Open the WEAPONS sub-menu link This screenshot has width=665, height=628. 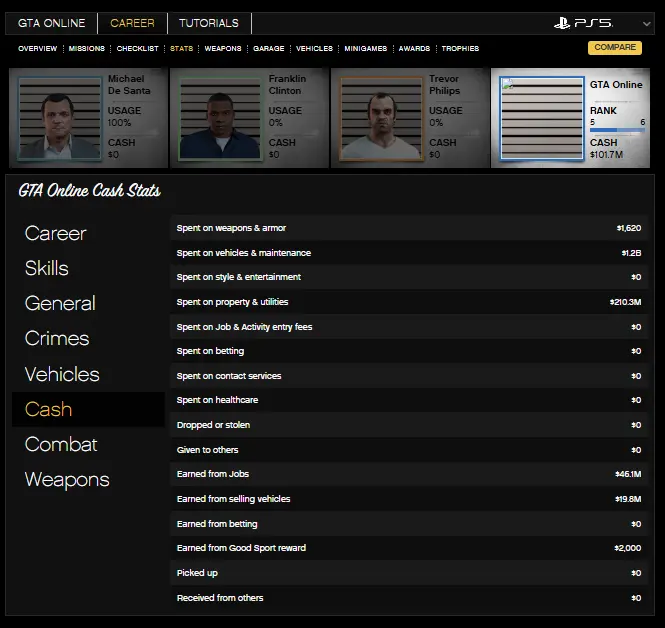(x=222, y=48)
